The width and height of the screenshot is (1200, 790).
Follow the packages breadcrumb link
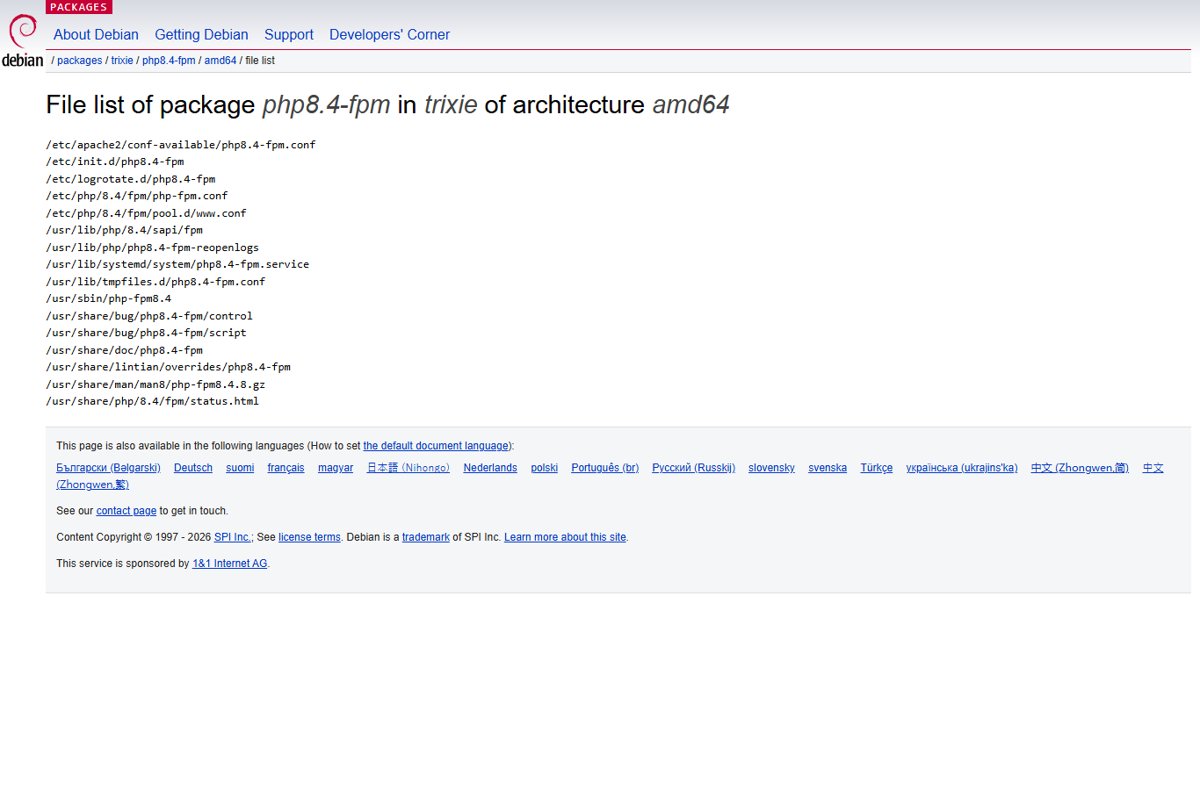tap(79, 61)
